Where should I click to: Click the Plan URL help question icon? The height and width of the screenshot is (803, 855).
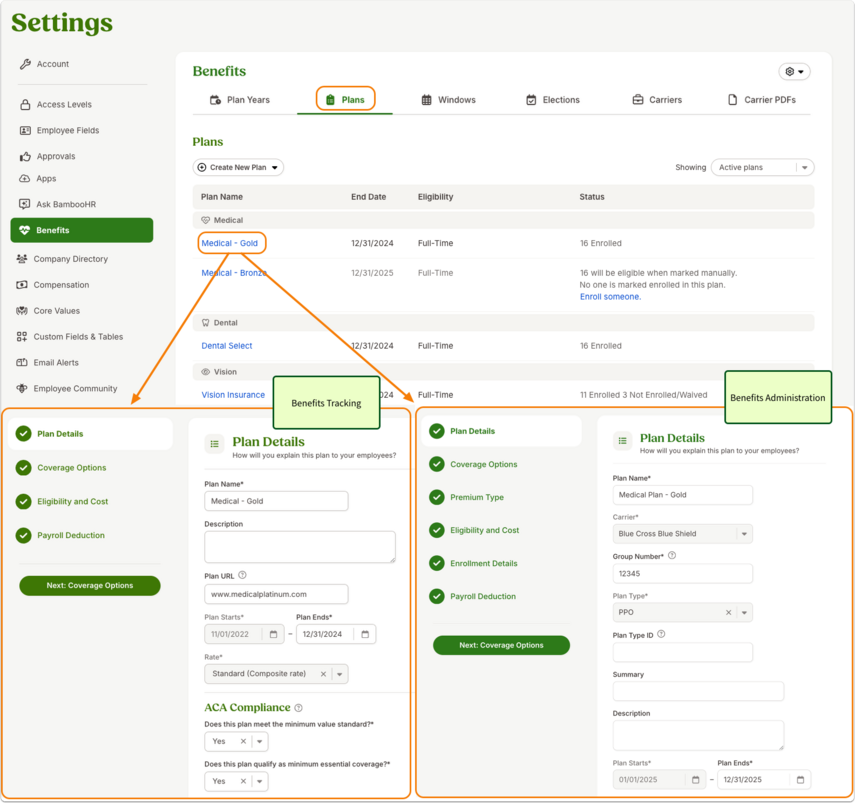243,575
